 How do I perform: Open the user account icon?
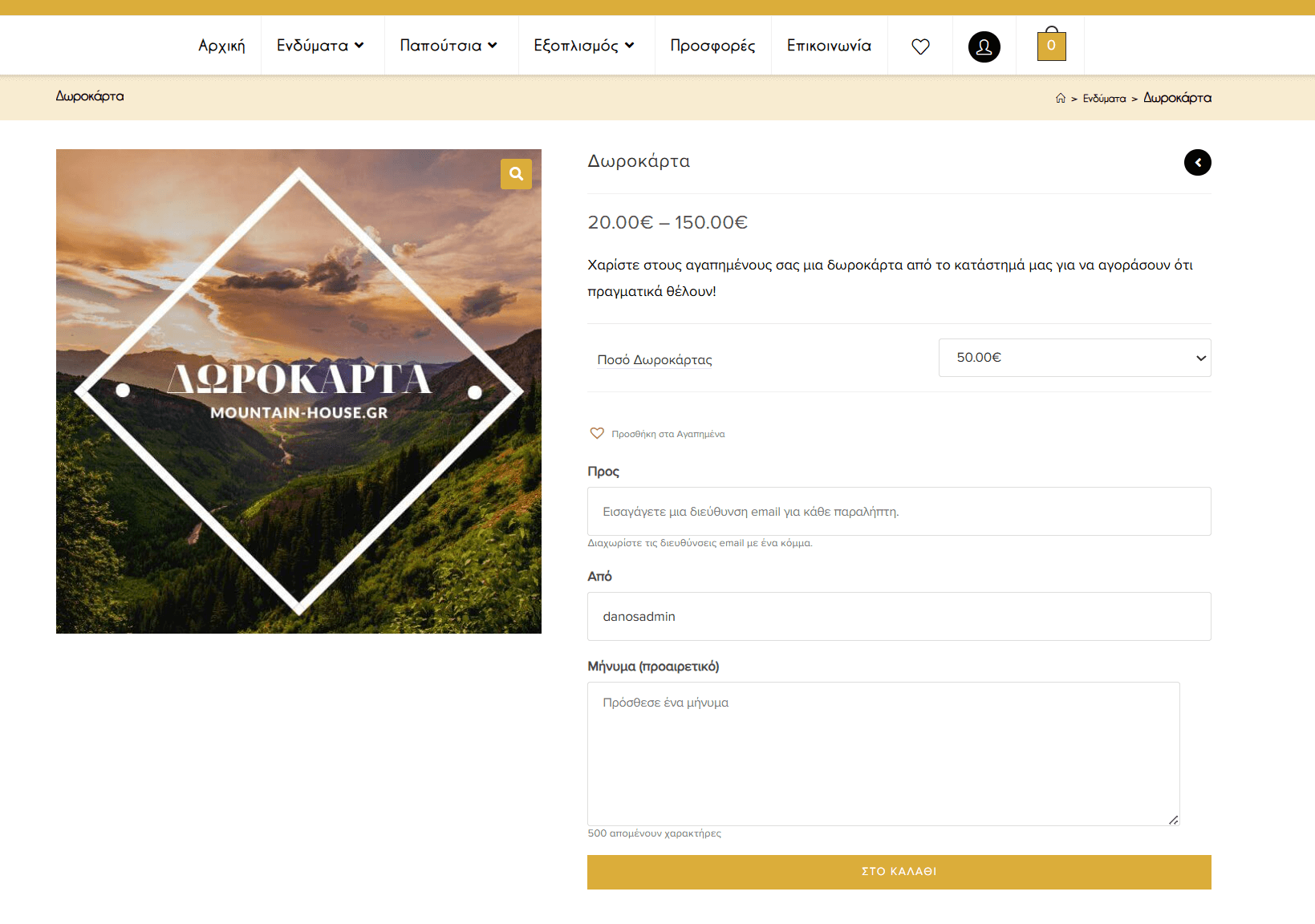[x=984, y=47]
